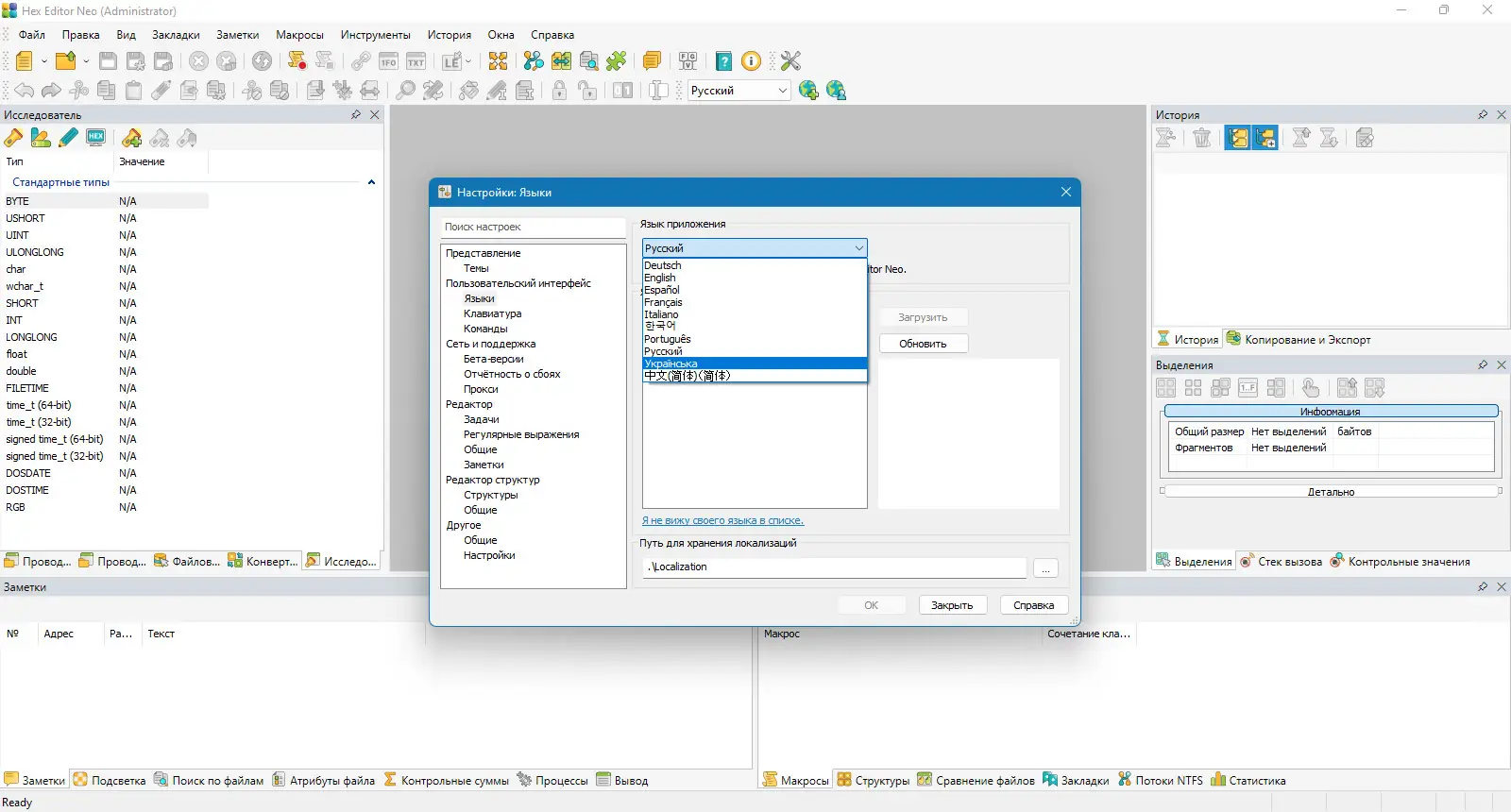This screenshot has width=1511, height=812.
Task: Select the ULONGLONG row in Исследователь
Action: (106, 252)
